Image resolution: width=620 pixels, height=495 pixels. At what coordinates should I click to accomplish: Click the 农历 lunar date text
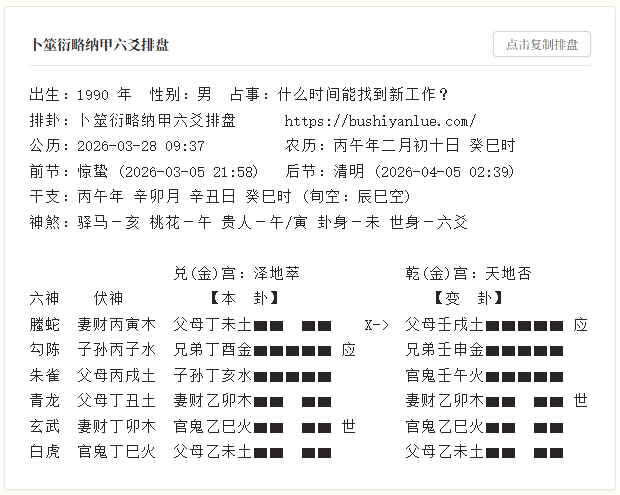click(400, 146)
